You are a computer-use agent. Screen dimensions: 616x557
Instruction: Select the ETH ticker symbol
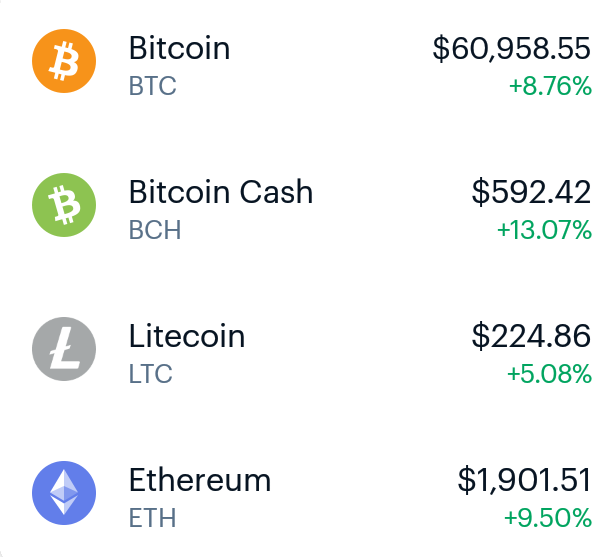tap(153, 518)
